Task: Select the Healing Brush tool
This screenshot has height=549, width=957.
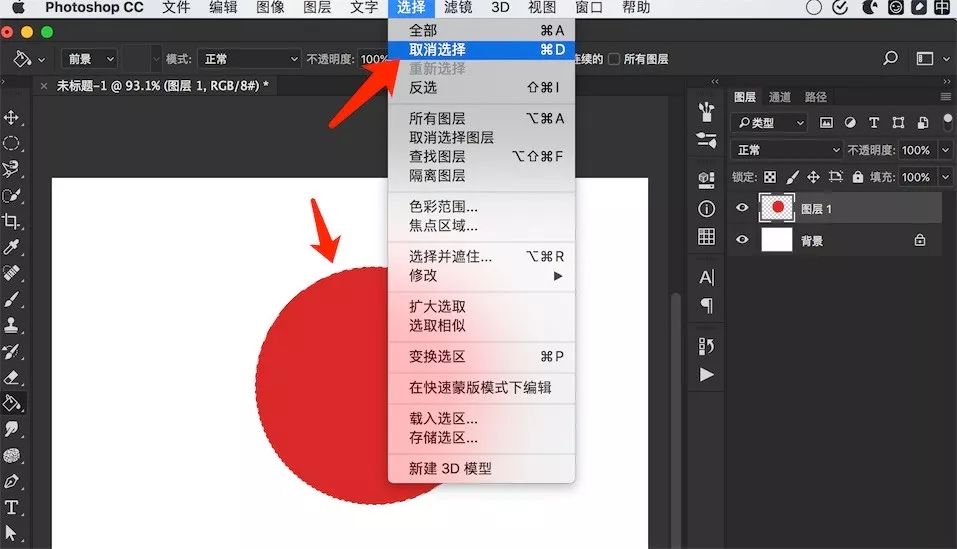Action: [x=11, y=273]
